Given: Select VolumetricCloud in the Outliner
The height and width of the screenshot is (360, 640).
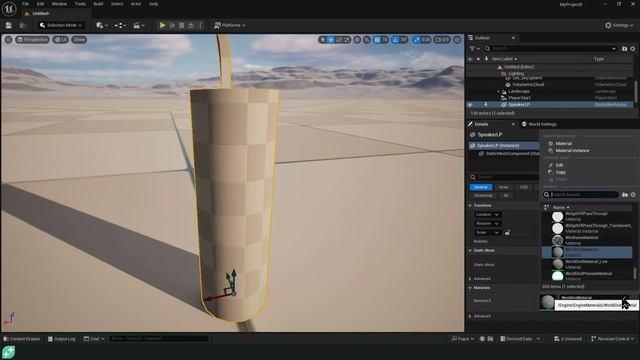Looking at the screenshot, I should (x=528, y=84).
